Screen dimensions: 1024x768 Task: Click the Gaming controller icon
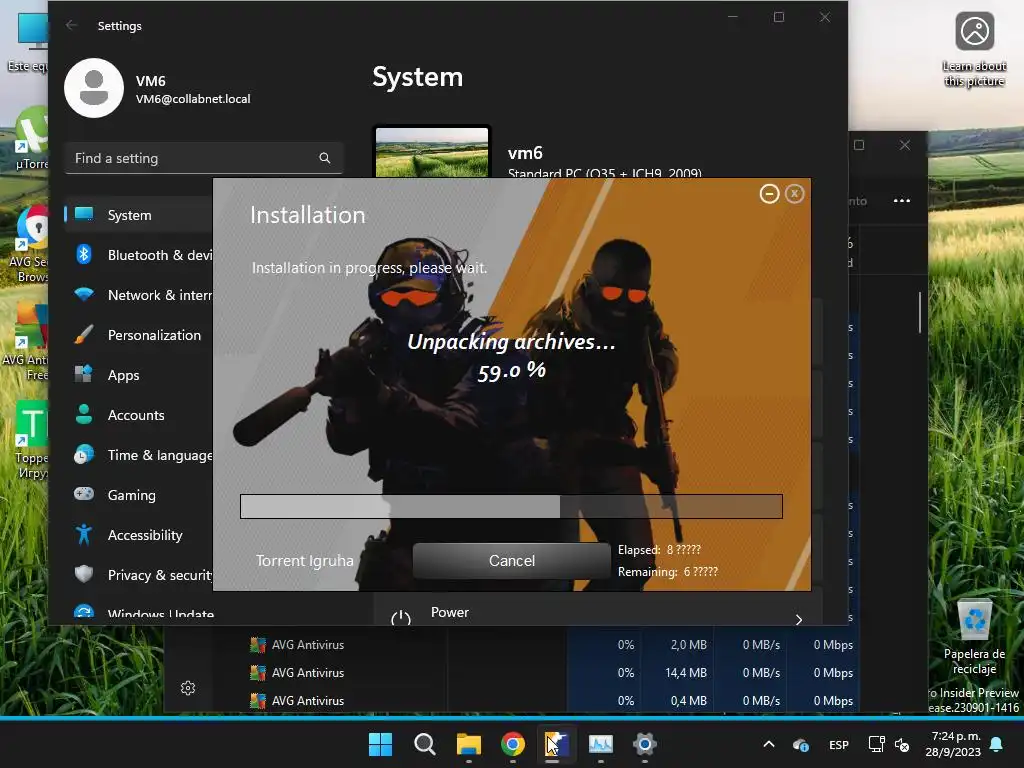[x=84, y=494]
